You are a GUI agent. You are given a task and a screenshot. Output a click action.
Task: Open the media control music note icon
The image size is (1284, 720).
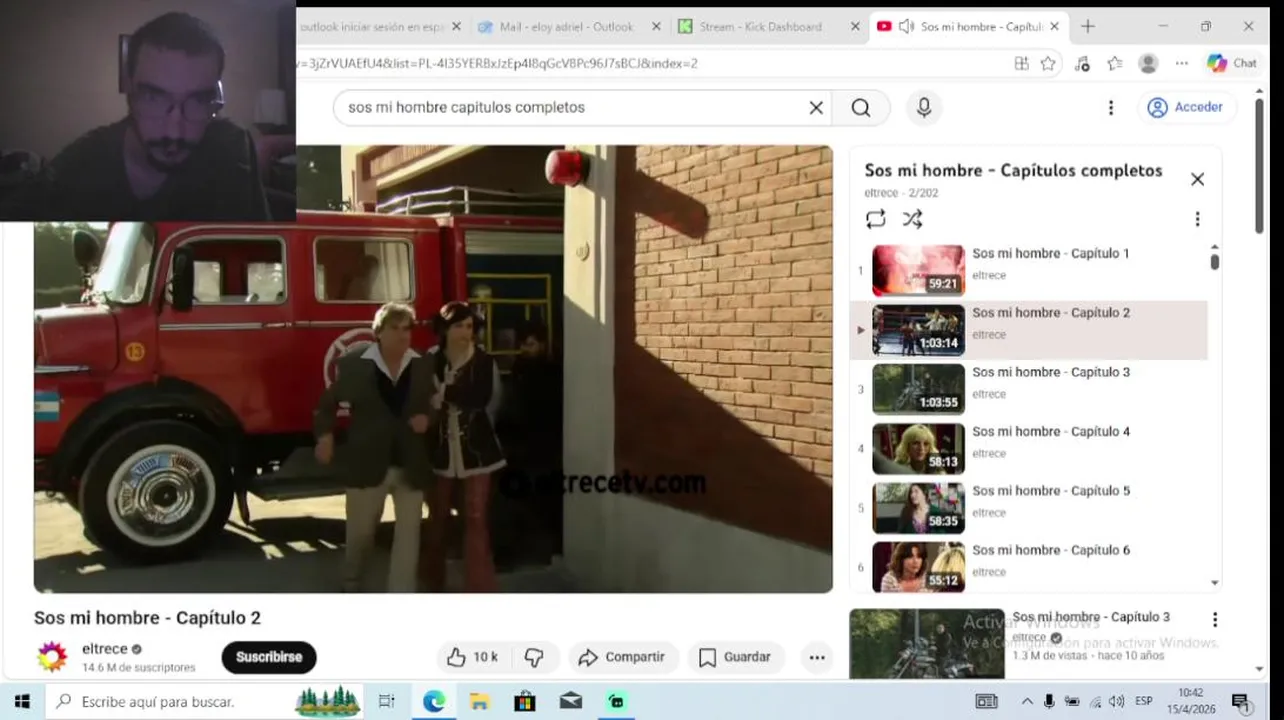1082,63
